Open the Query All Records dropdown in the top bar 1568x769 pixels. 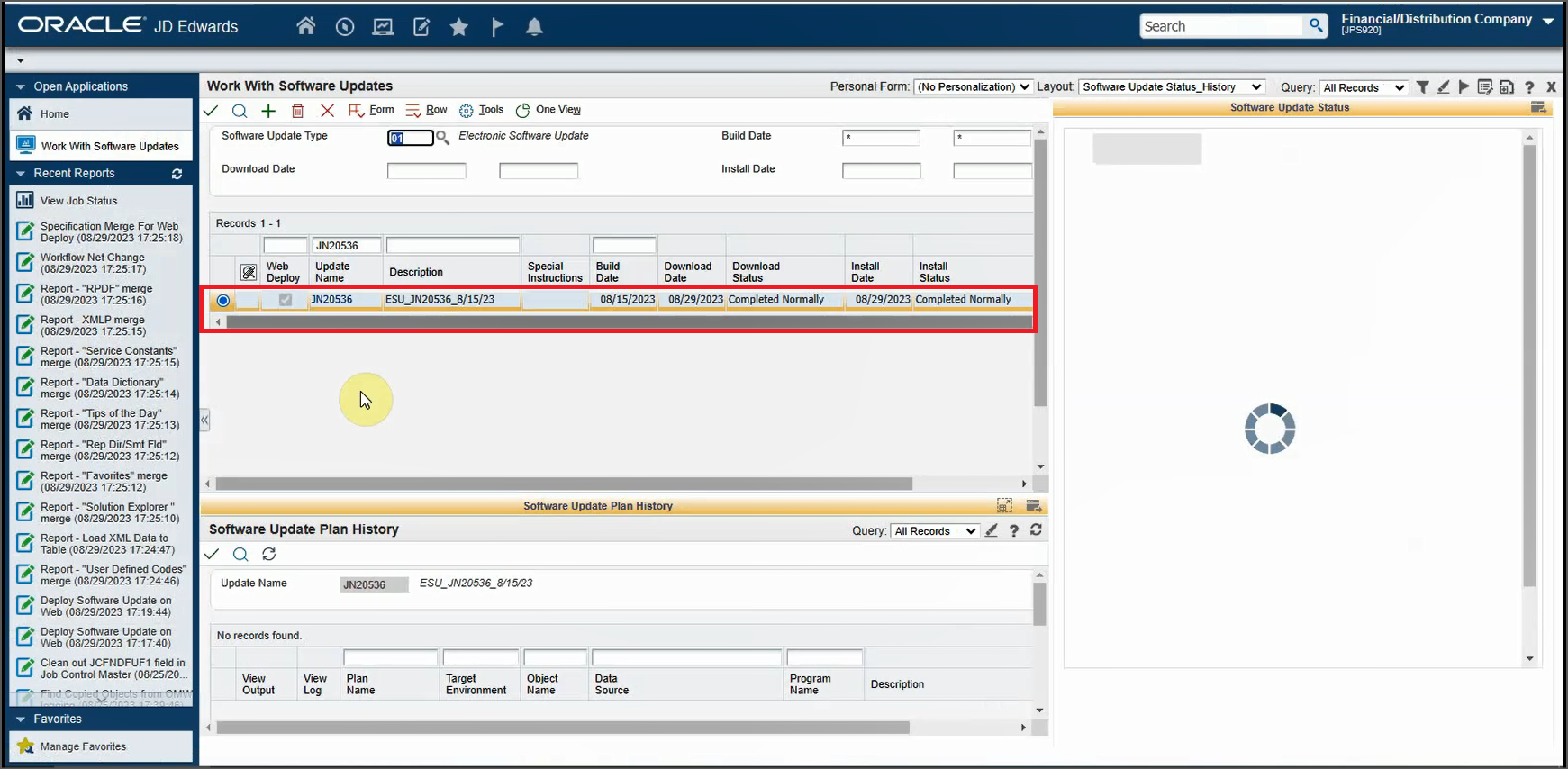tap(1364, 87)
